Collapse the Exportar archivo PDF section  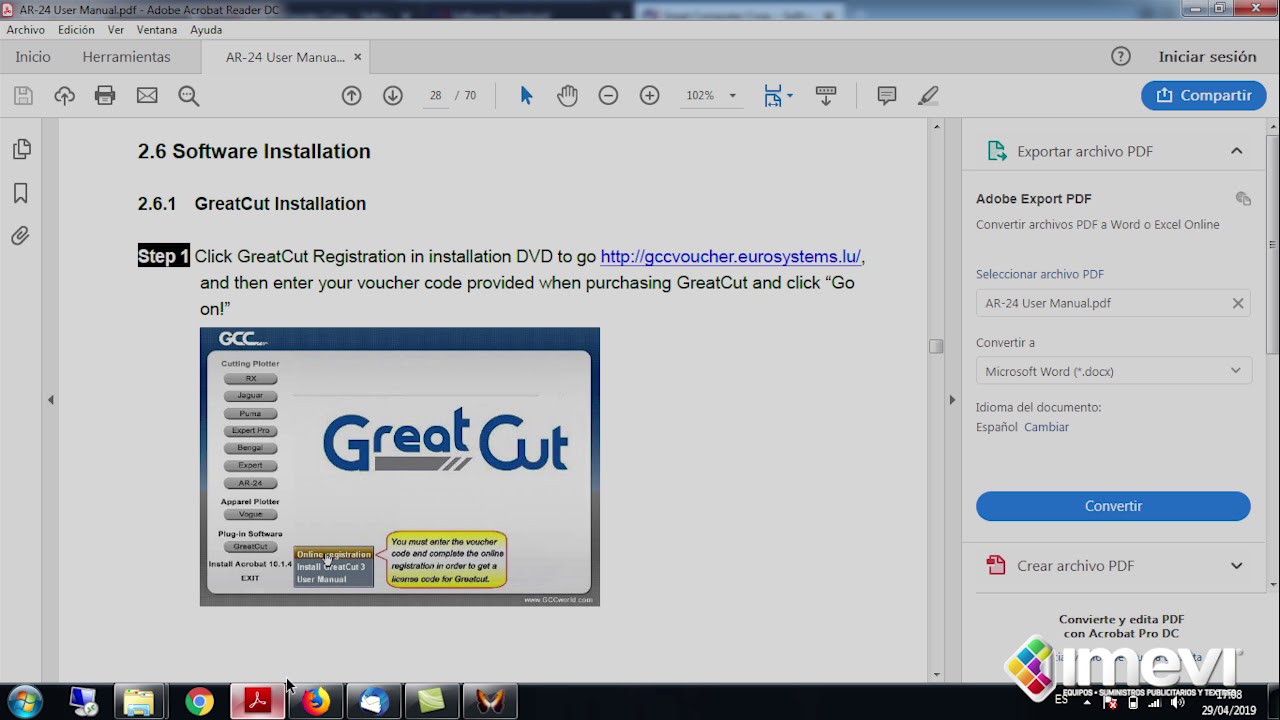pos(1236,151)
